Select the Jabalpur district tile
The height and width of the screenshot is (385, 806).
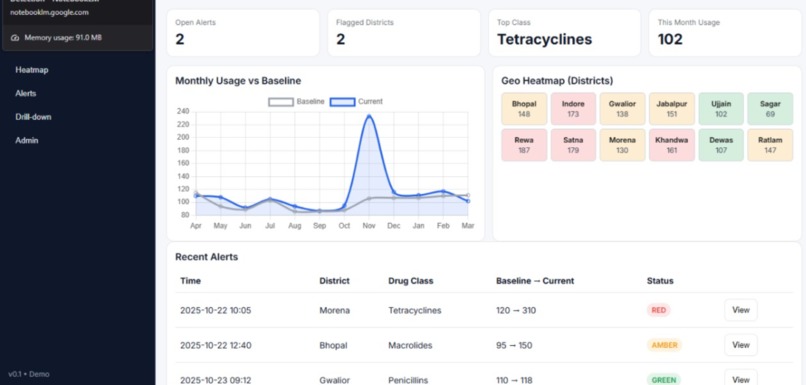(671, 109)
